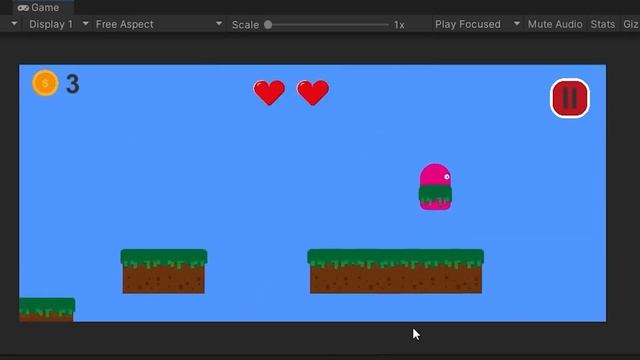The image size is (640, 360).
Task: Toggle the Stats overlay button
Action: (x=603, y=24)
